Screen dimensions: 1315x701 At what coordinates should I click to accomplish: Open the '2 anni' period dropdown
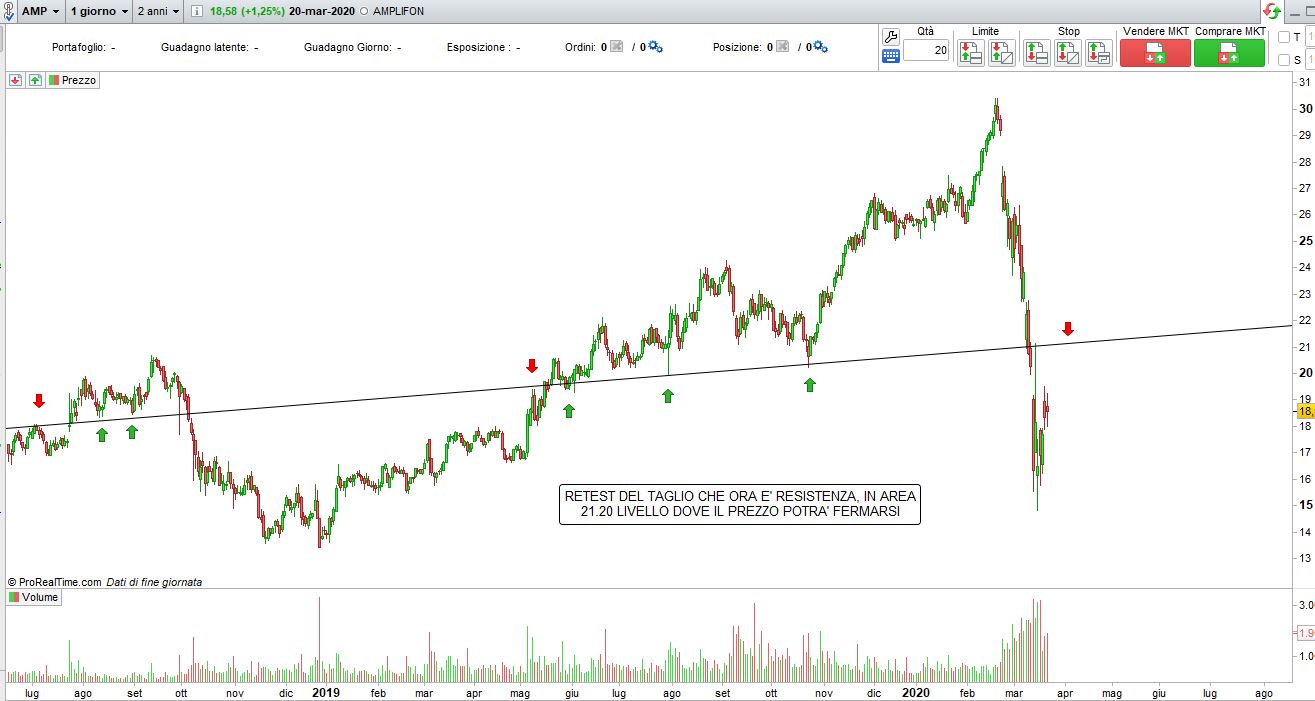[159, 11]
